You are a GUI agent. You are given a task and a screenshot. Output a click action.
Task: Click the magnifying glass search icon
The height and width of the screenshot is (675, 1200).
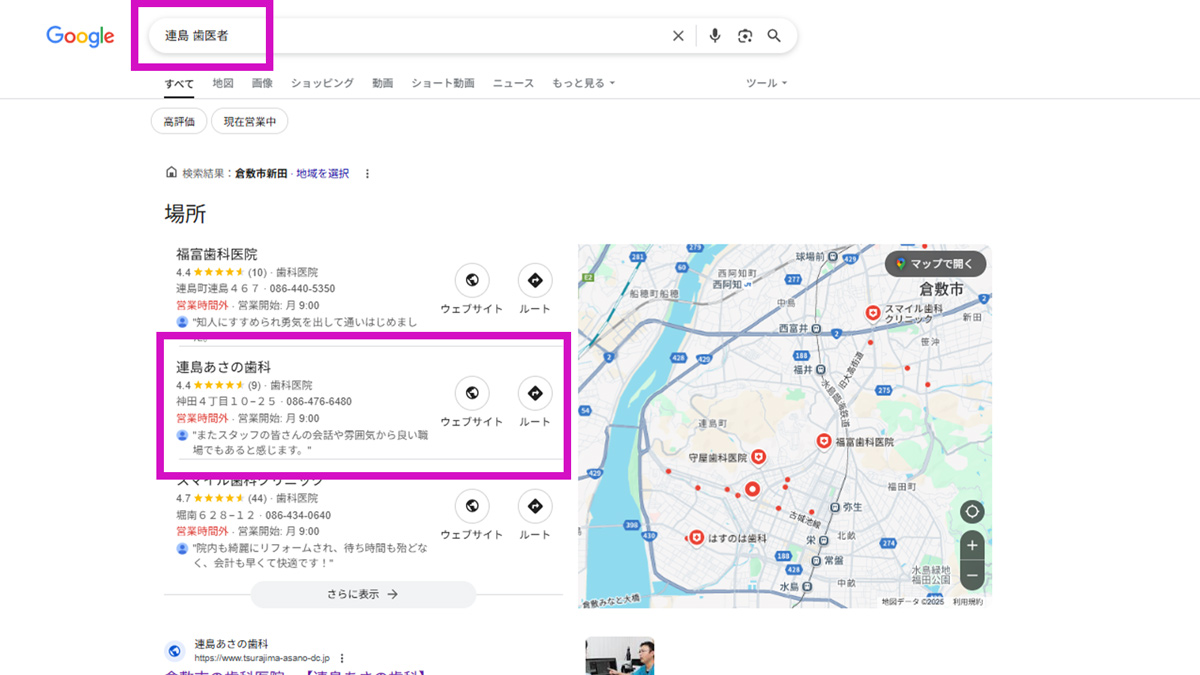[x=774, y=36]
